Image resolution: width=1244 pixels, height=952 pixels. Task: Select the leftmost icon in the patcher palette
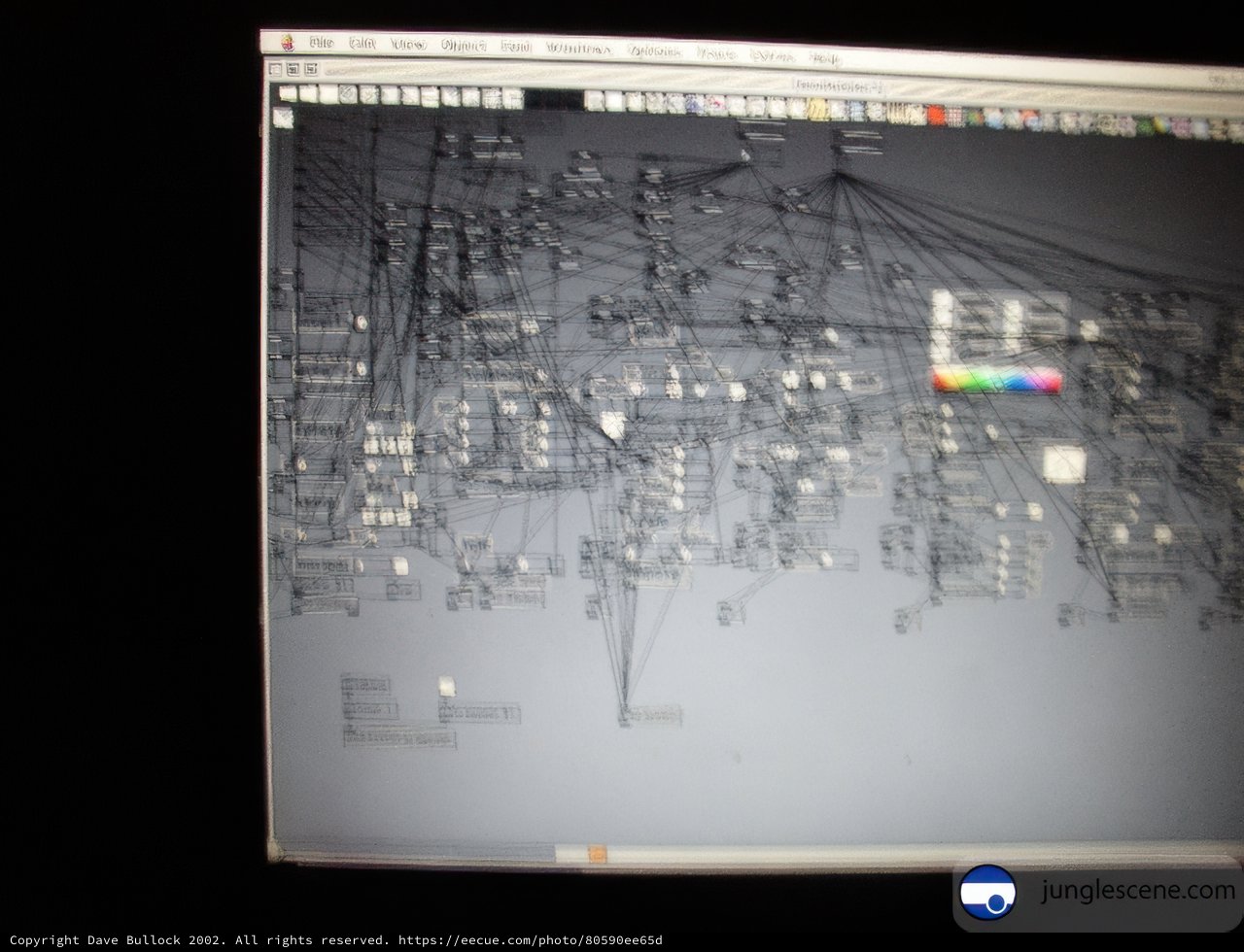pos(288,93)
